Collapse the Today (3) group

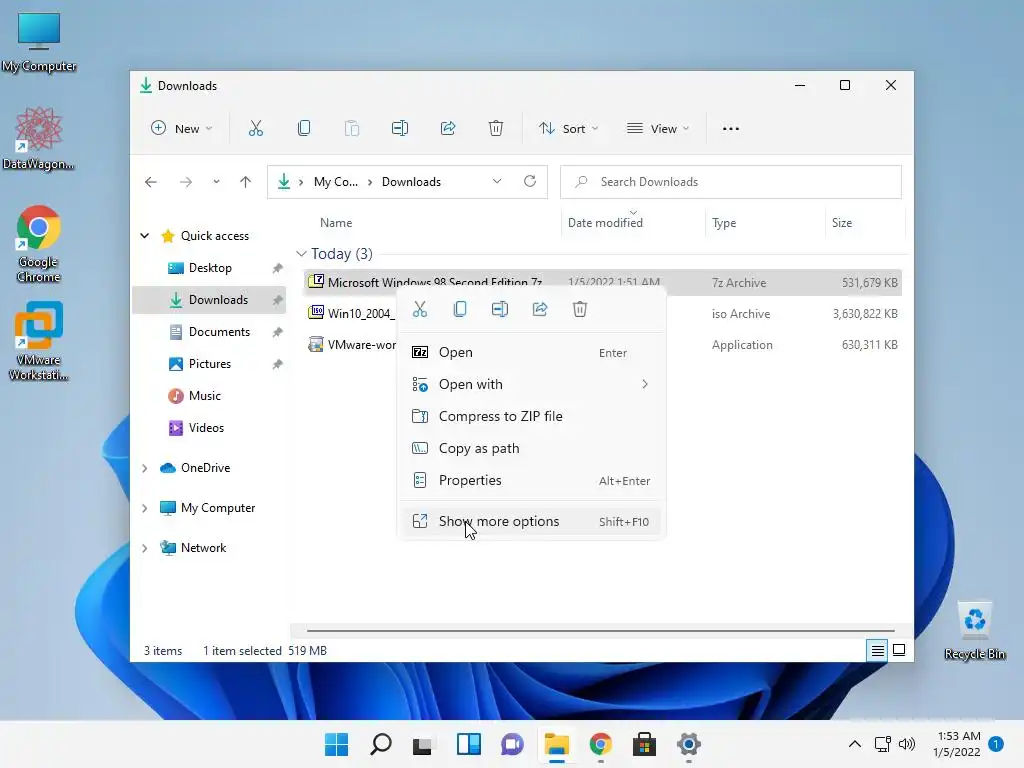301,253
